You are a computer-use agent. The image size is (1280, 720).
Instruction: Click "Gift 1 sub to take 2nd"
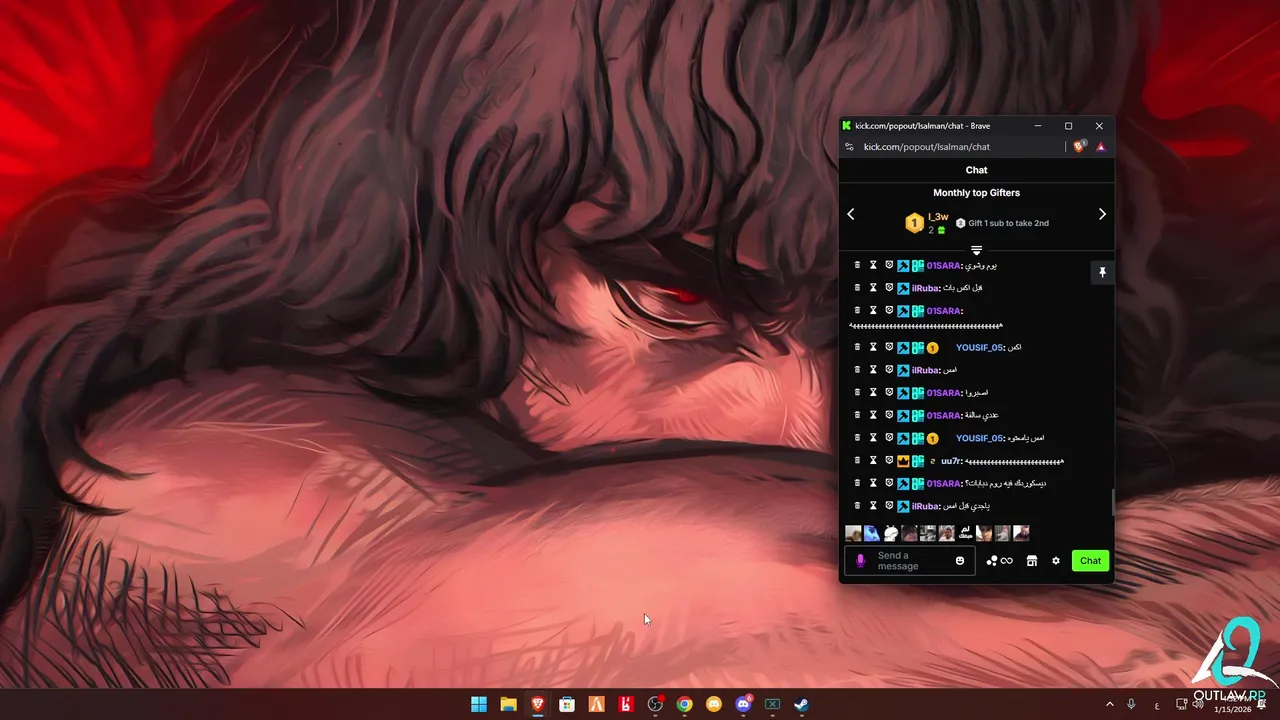pyautogui.click(x=1009, y=223)
